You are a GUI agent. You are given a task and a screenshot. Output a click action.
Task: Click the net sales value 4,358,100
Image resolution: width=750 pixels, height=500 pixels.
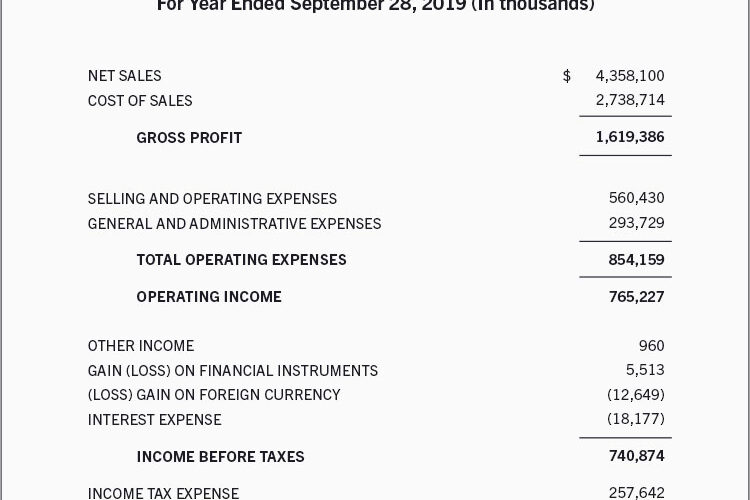tap(629, 76)
